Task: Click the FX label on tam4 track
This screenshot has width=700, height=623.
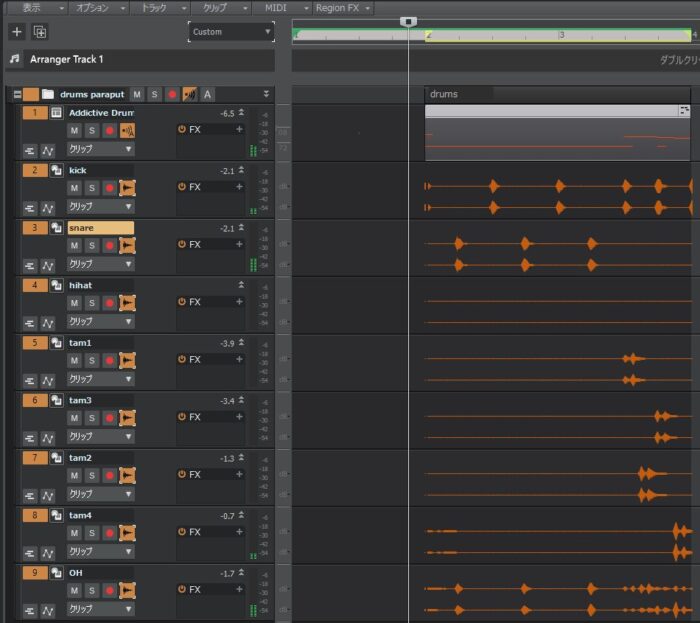Action: 195,532
